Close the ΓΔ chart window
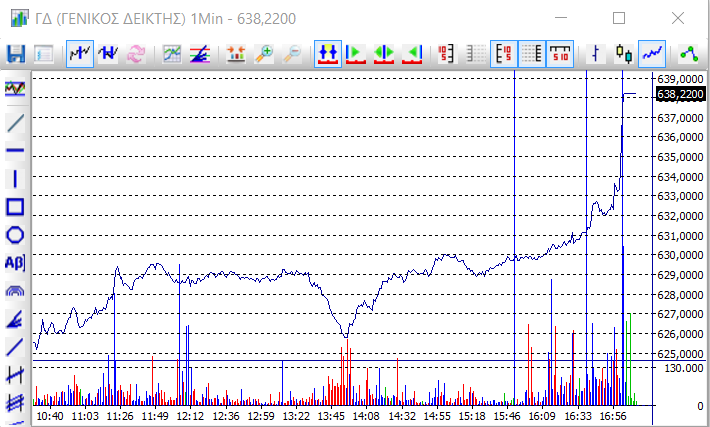Screen dimensions: 710x427 (678, 18)
